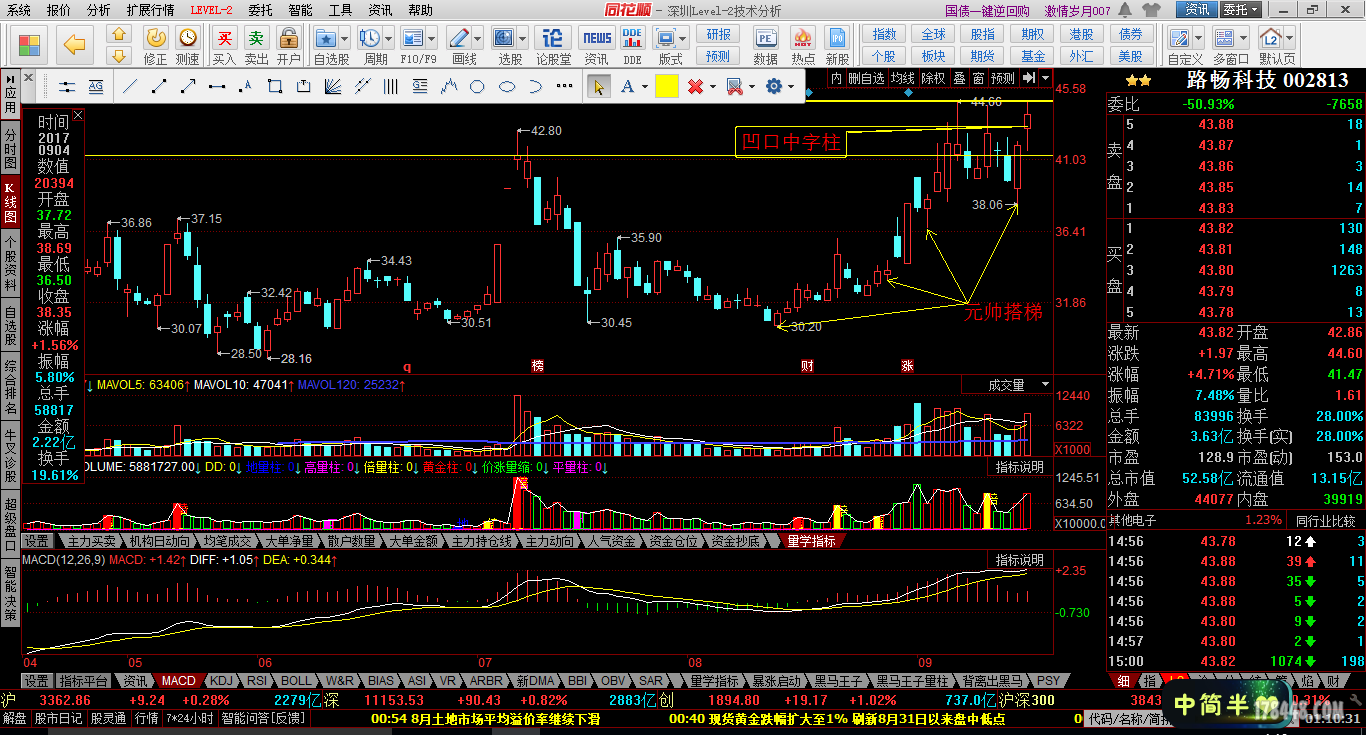The width and height of the screenshot is (1366, 735).
Task: Click the 研报 research report button
Action: [718, 34]
